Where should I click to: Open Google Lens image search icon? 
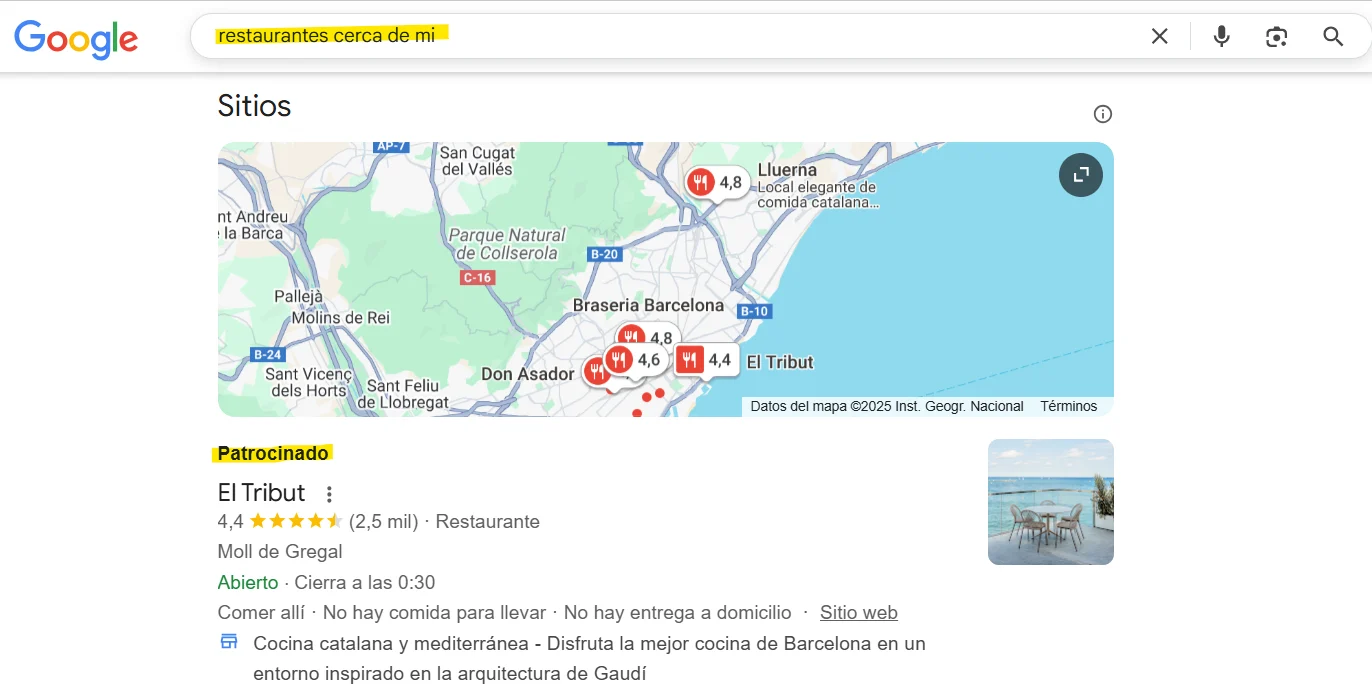point(1276,37)
